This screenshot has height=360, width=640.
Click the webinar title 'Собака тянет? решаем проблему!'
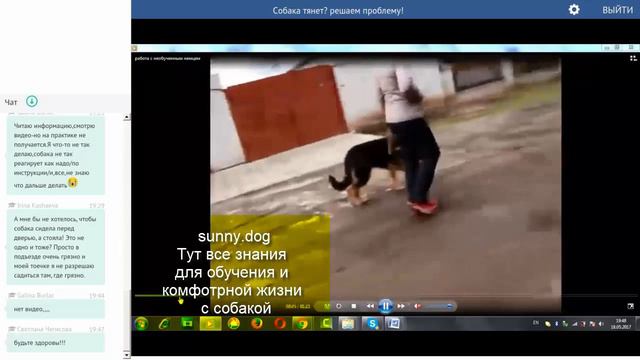click(338, 11)
